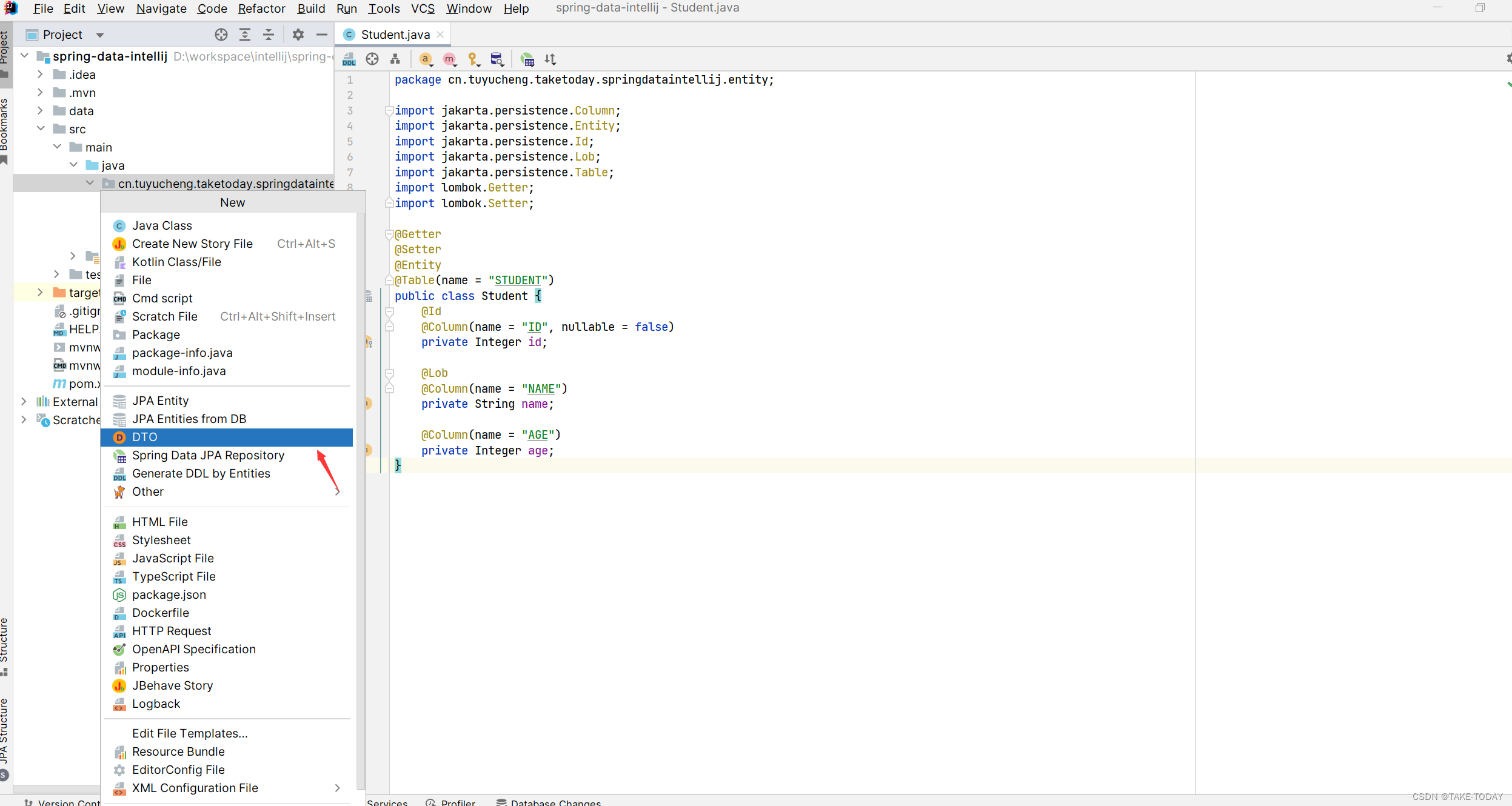Click Edit File Templates... entry
The width and height of the screenshot is (1512, 806).
click(190, 733)
